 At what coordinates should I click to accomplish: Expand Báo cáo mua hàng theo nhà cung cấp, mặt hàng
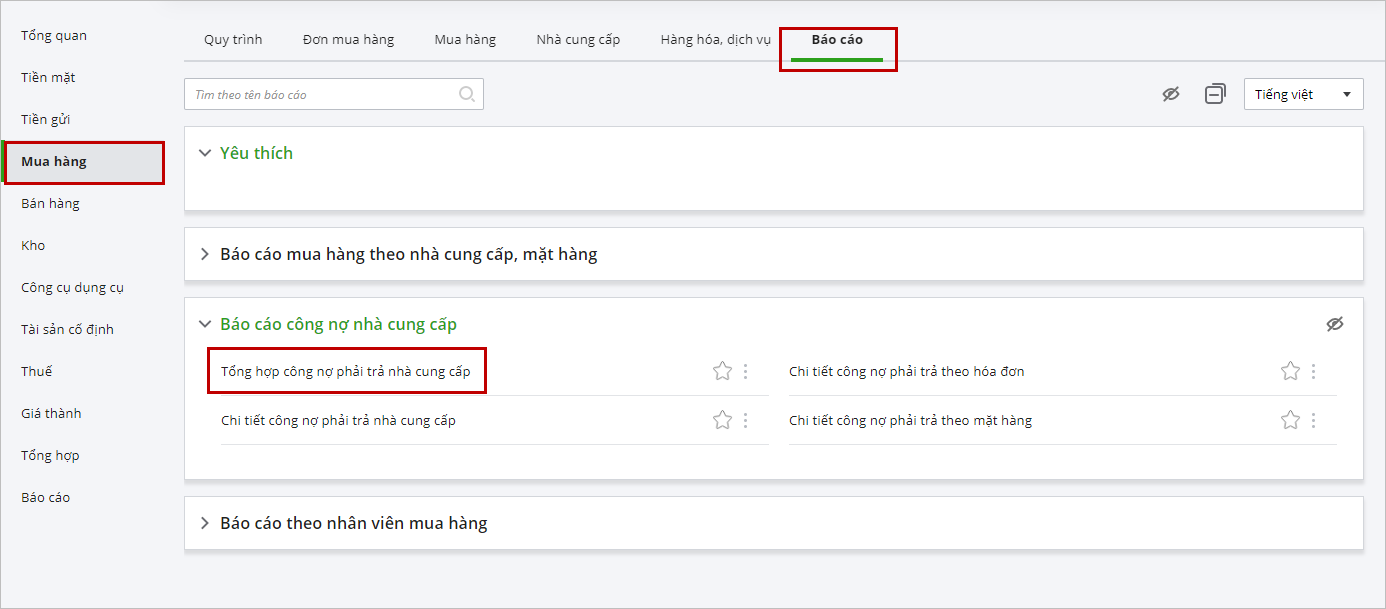click(x=205, y=254)
